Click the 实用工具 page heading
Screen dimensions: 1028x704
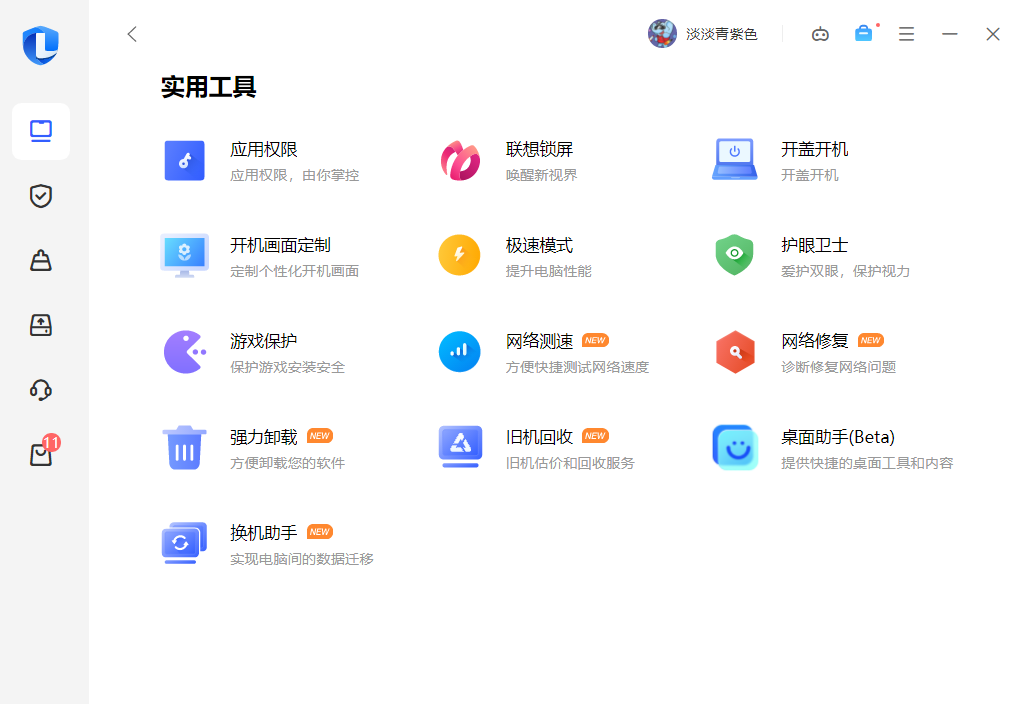208,87
